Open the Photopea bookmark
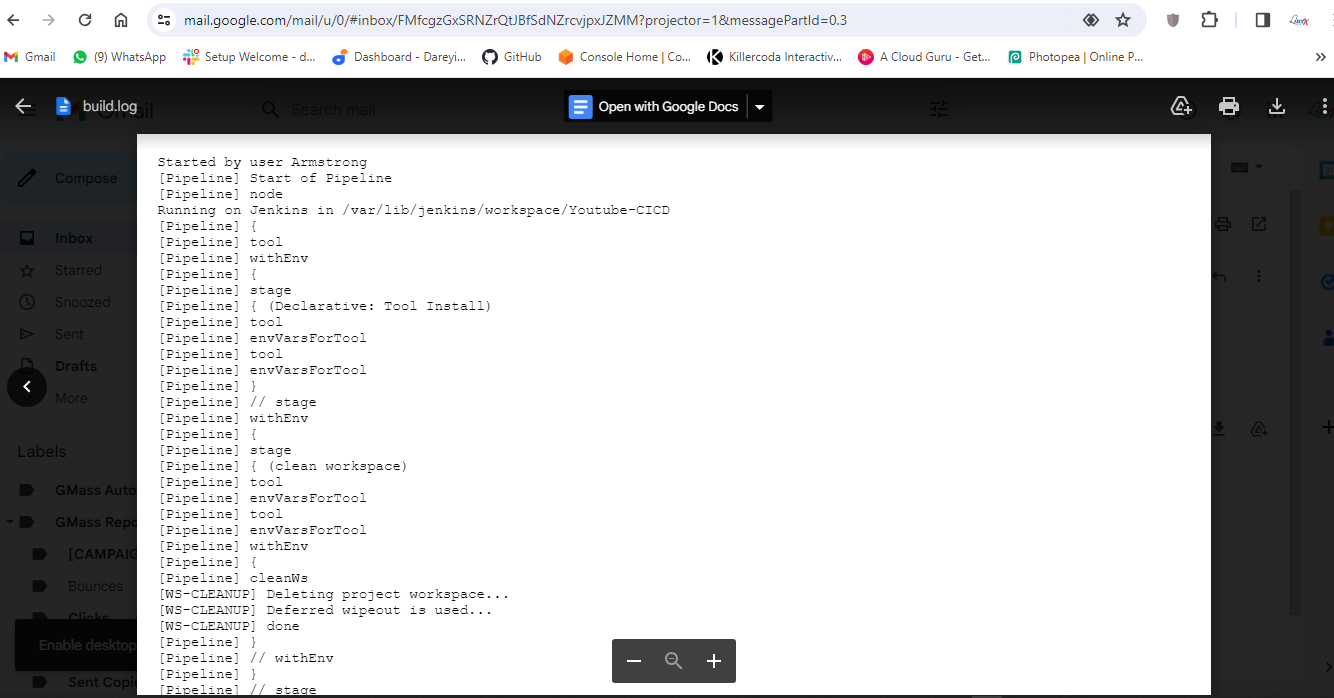Viewport: 1334px width, 698px height. coord(1075,57)
